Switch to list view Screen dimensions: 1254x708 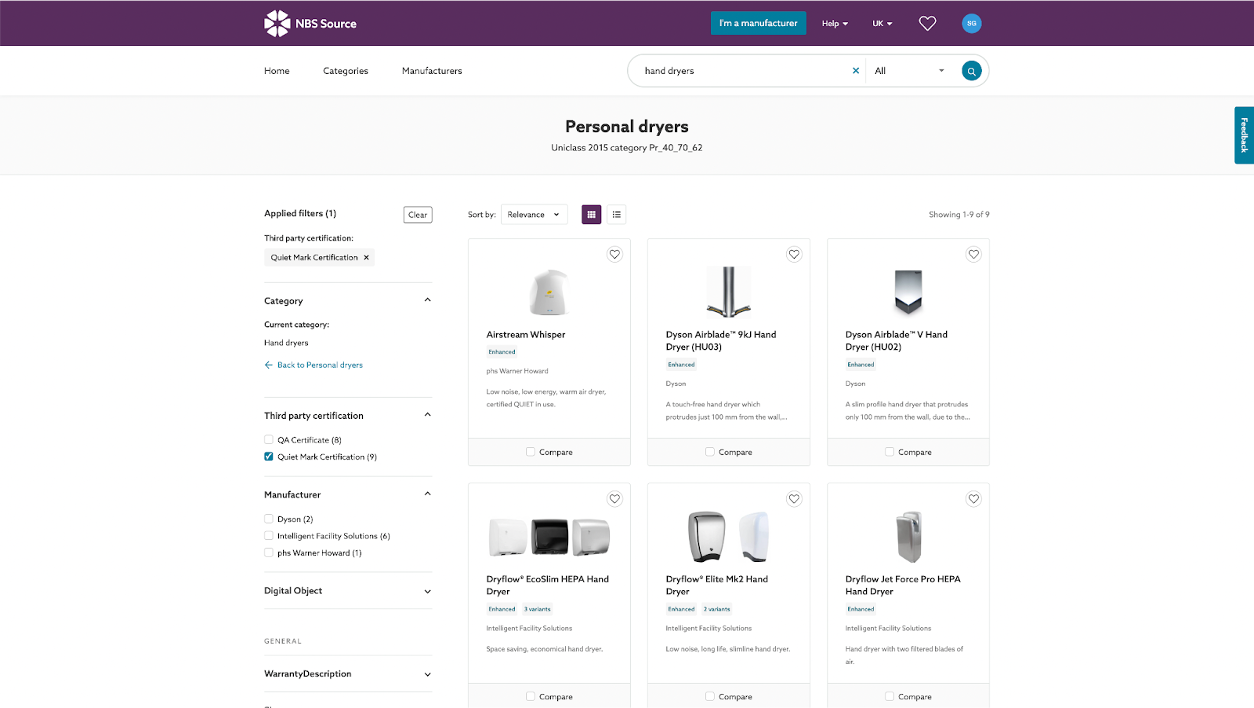pos(617,214)
